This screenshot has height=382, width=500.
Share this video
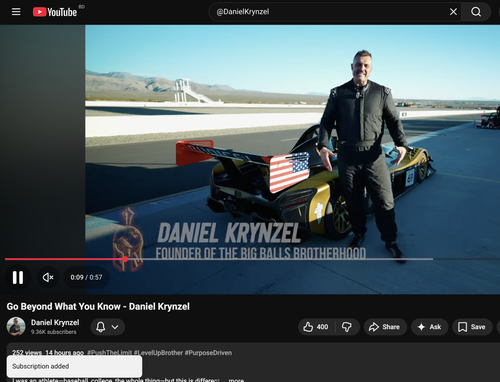pyautogui.click(x=385, y=327)
